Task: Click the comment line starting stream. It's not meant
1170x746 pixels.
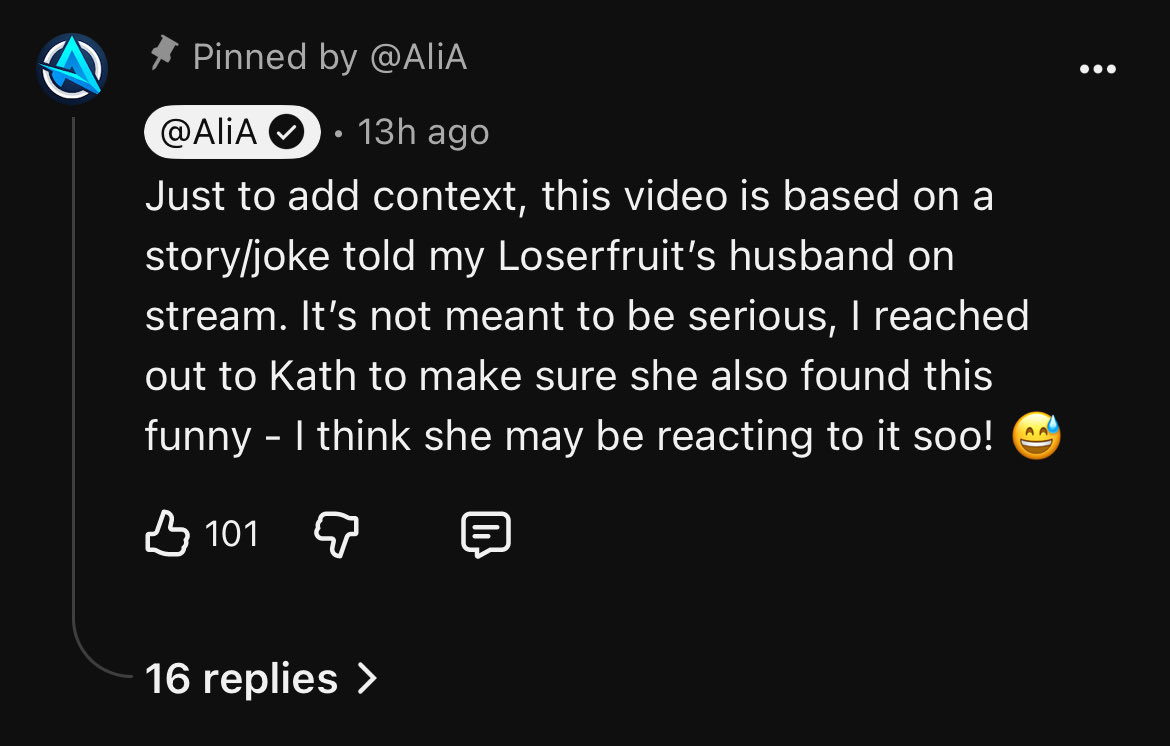Action: (x=587, y=316)
